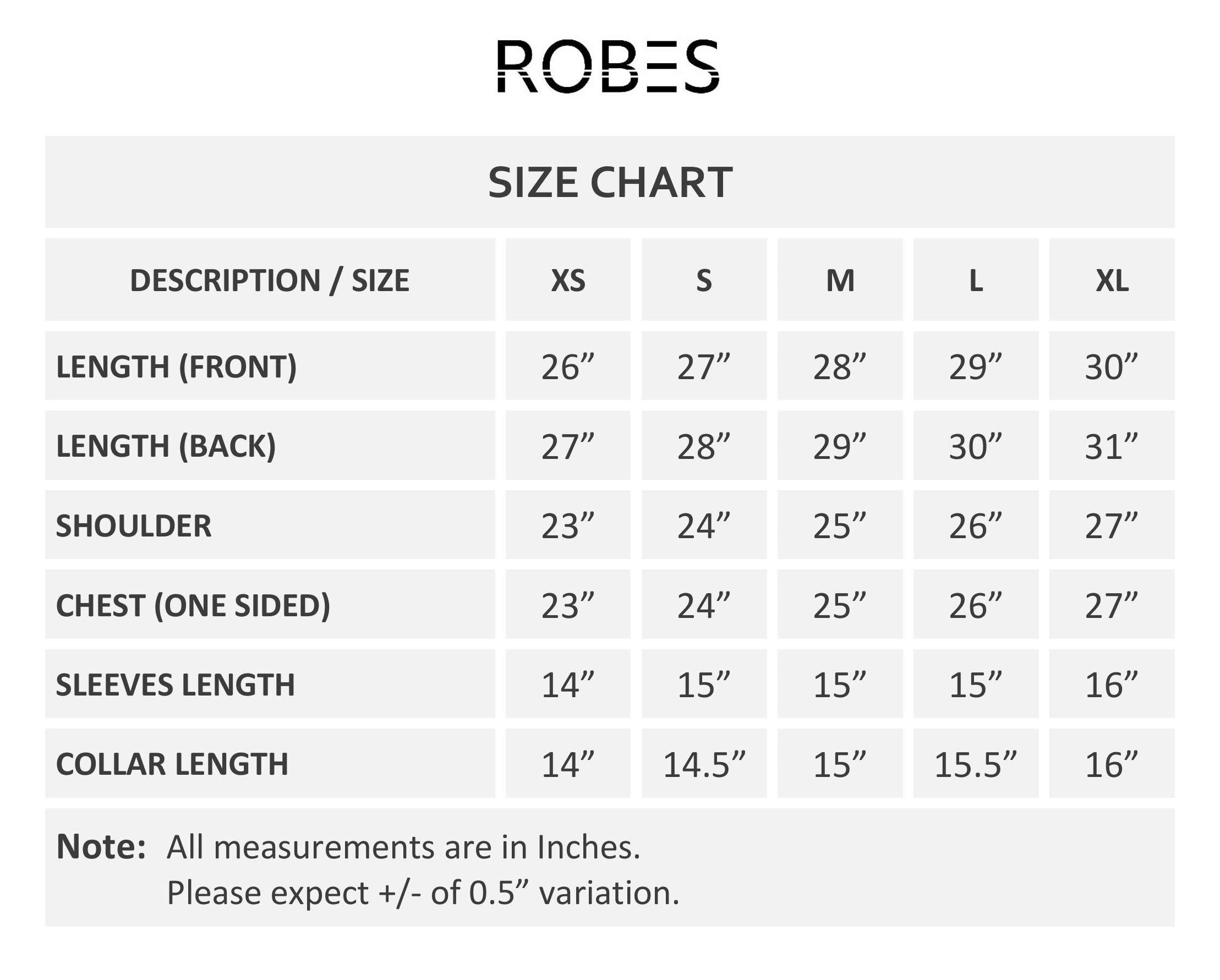The height and width of the screenshot is (980, 1220).
Task: Click the SHOULDER row label
Action: pyautogui.click(x=134, y=525)
